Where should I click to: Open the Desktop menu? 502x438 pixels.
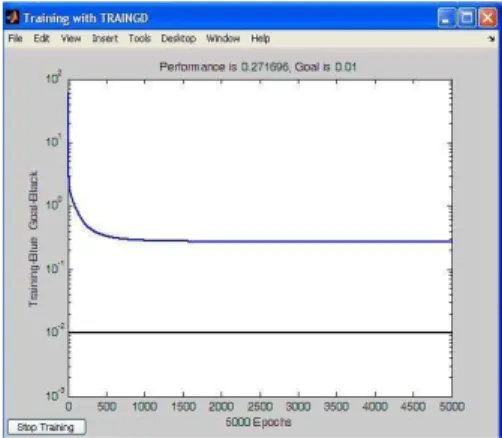pos(178,39)
